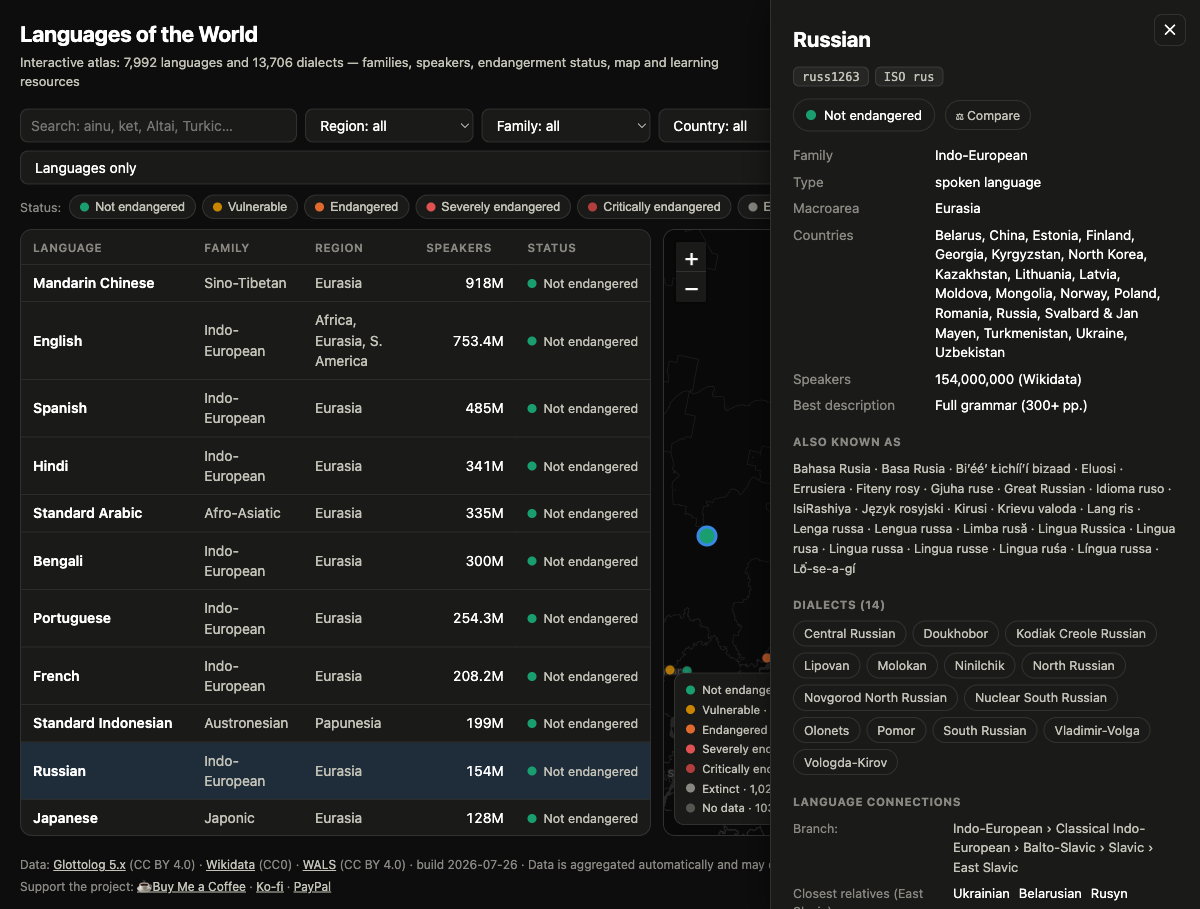Open the Rusyn relative link

point(1109,893)
